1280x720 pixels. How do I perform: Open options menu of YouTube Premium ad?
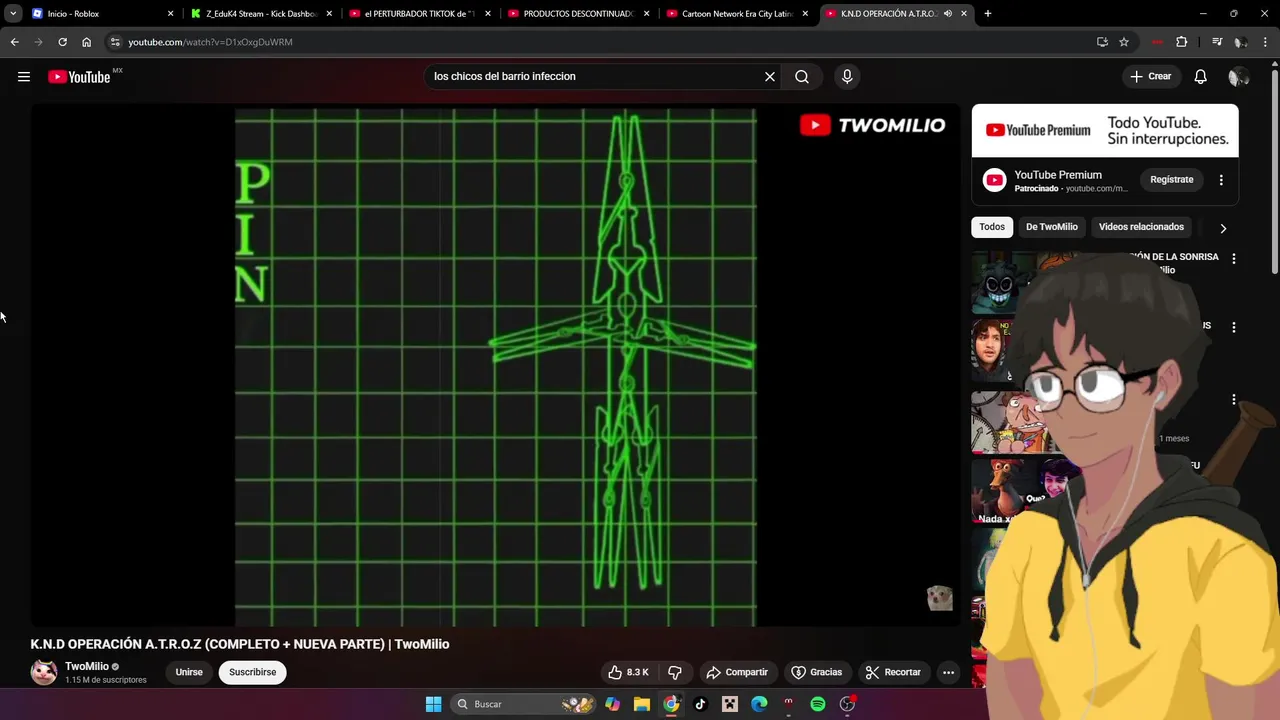tap(1221, 180)
